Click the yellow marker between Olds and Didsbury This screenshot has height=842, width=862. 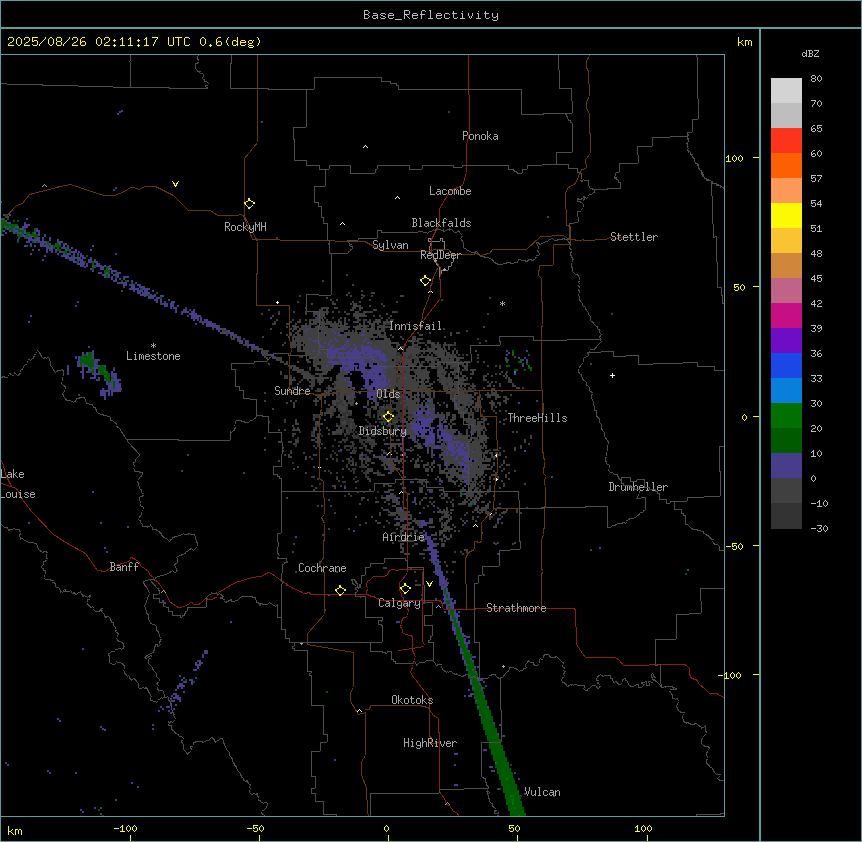tap(389, 417)
